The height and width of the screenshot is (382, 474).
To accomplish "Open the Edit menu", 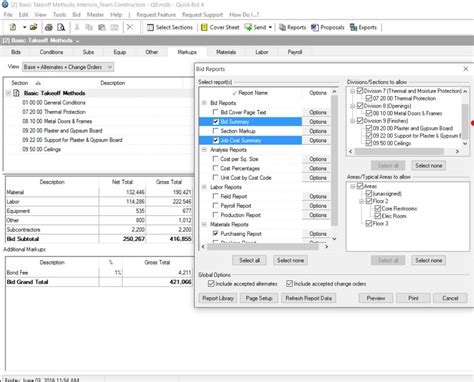I will pos(23,15).
